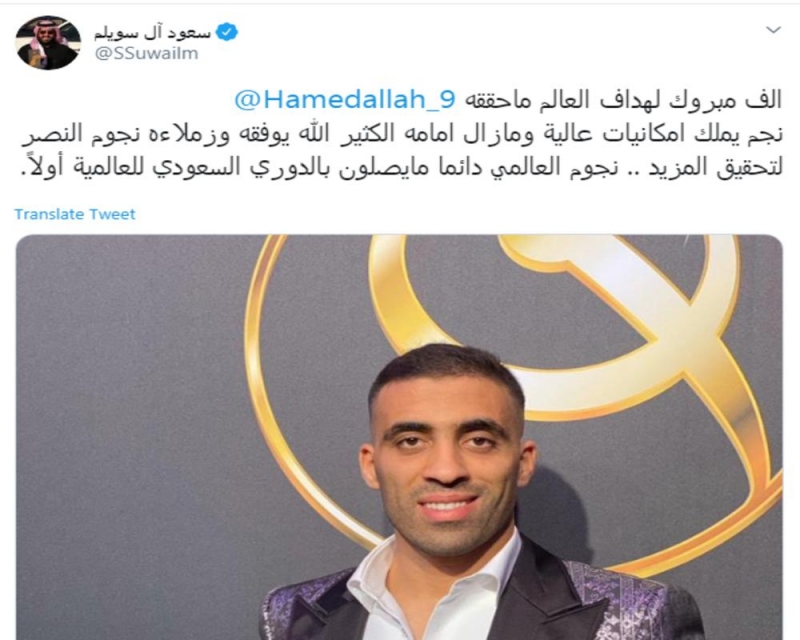The image size is (800, 640).
Task: Click display name سعود آل سويلم
Action: click(x=153, y=33)
